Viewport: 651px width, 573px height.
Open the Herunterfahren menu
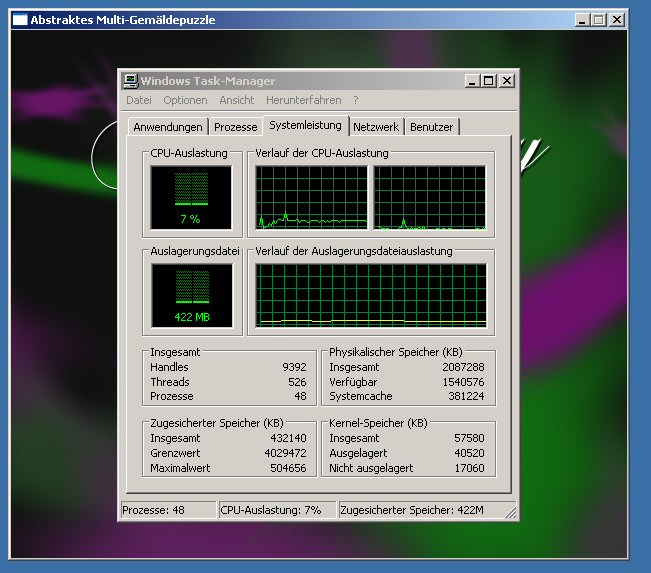tap(303, 100)
